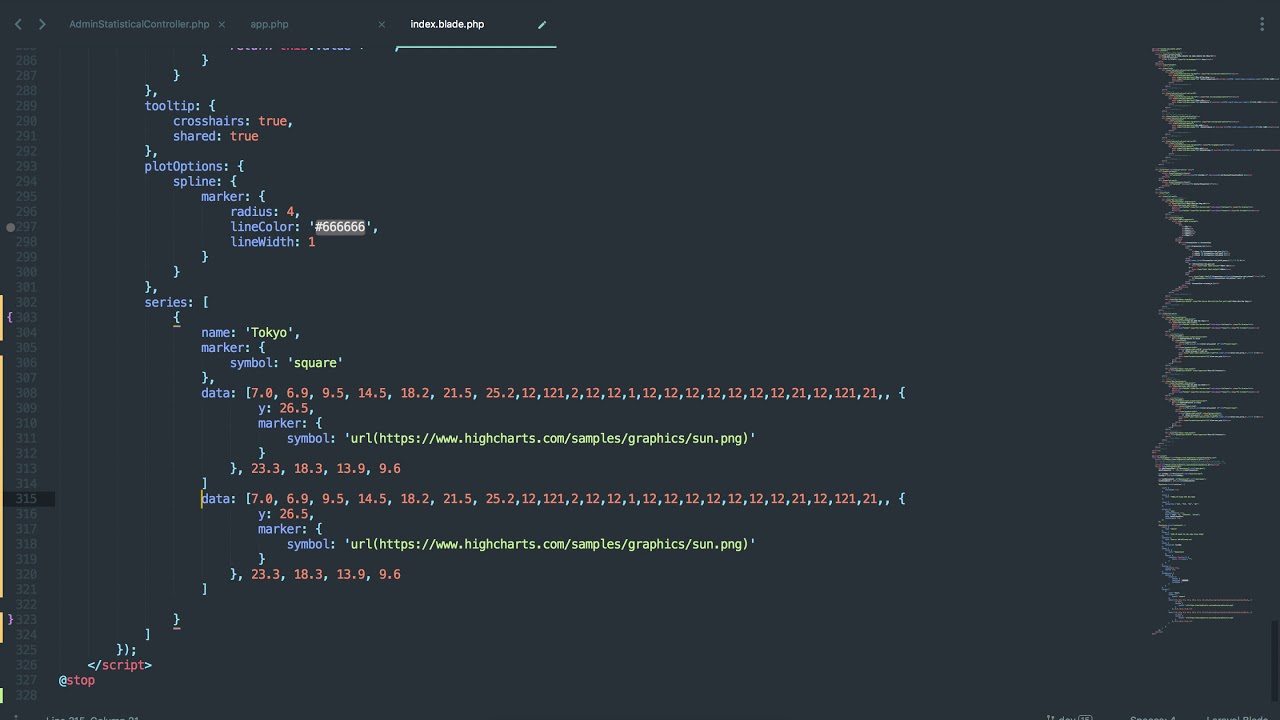Viewport: 1280px width, 720px height.
Task: Go back with the left tab arrow
Action: pos(18,24)
